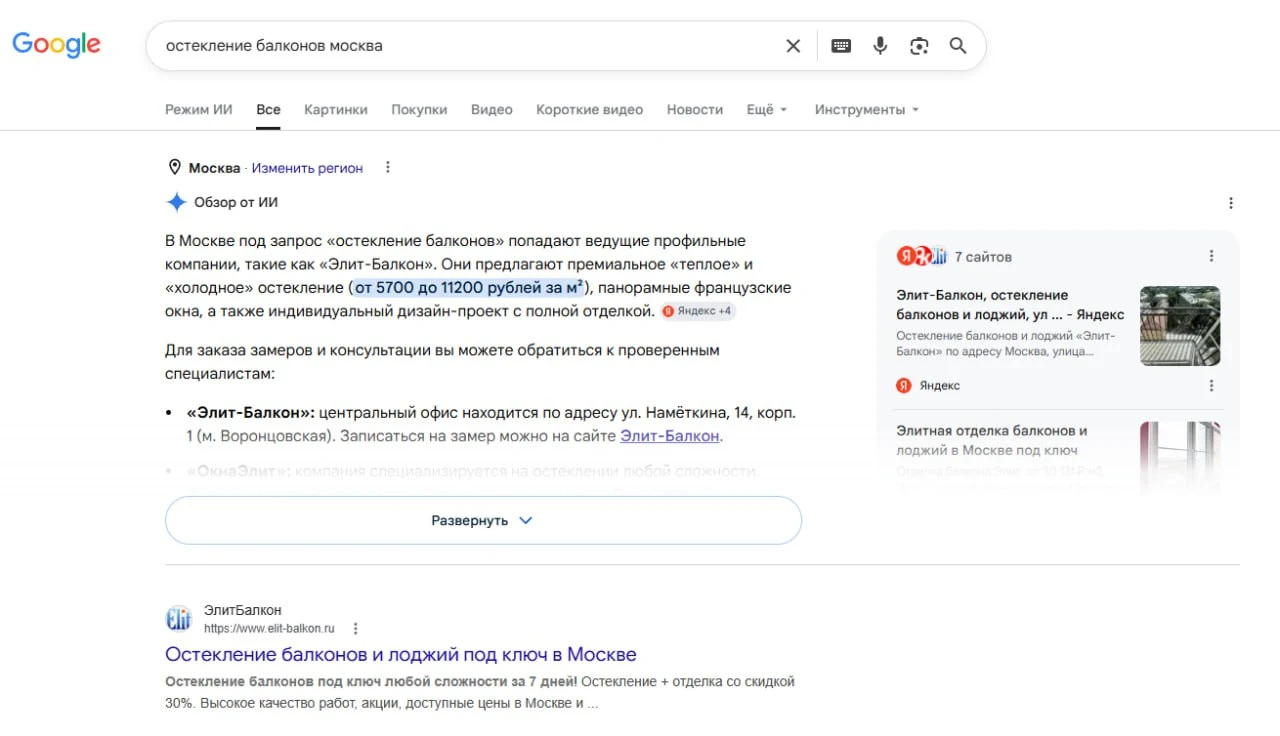Screen dimensions: 1280x736
Task: Open three-dot menu beside elit-balkon.ru URL
Action: [x=355, y=629]
